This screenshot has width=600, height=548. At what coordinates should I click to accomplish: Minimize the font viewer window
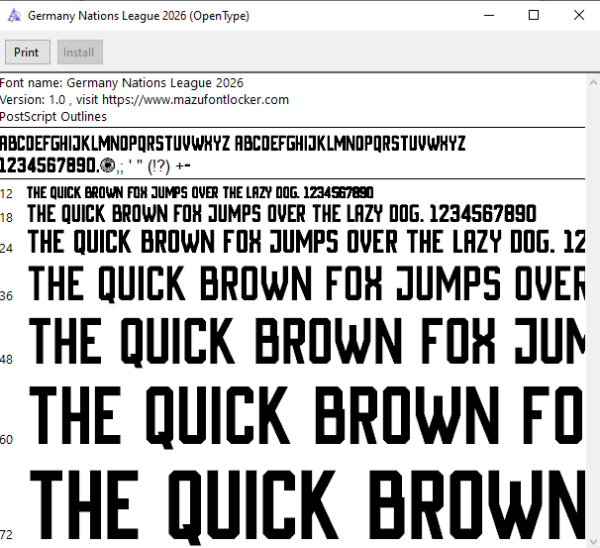click(489, 16)
